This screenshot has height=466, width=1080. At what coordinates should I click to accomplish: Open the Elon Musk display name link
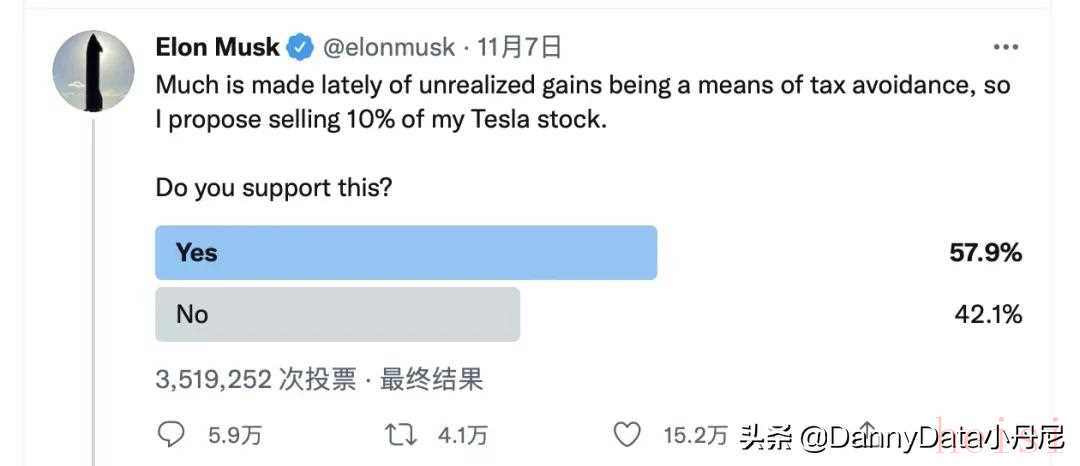(217, 47)
